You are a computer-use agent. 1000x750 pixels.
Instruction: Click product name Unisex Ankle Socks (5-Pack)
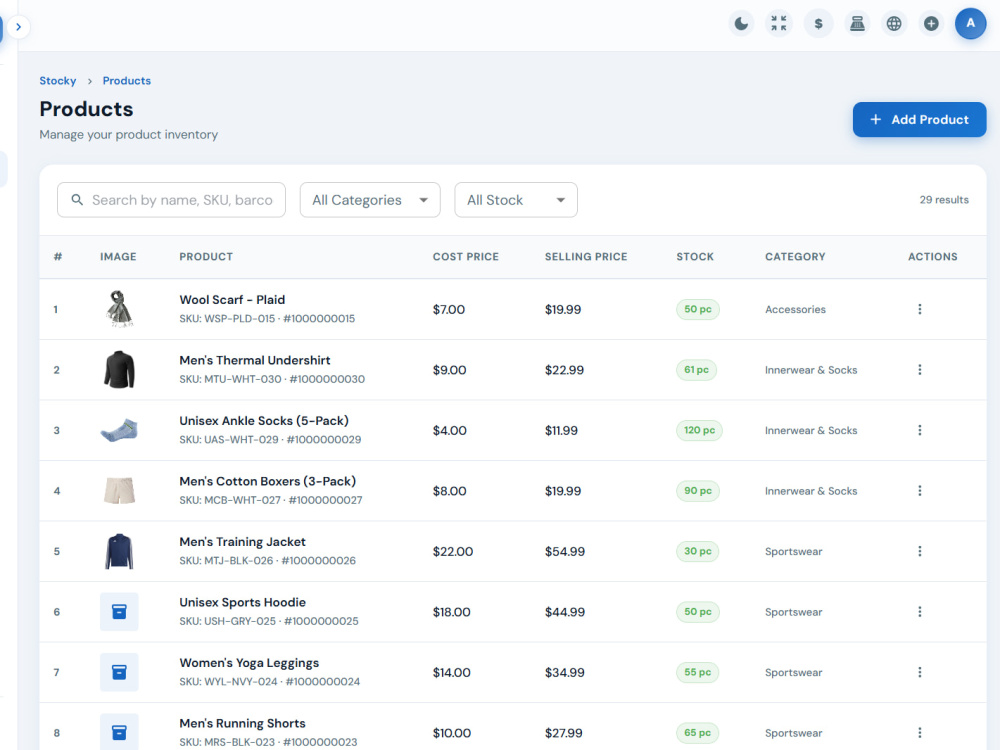[264, 421]
